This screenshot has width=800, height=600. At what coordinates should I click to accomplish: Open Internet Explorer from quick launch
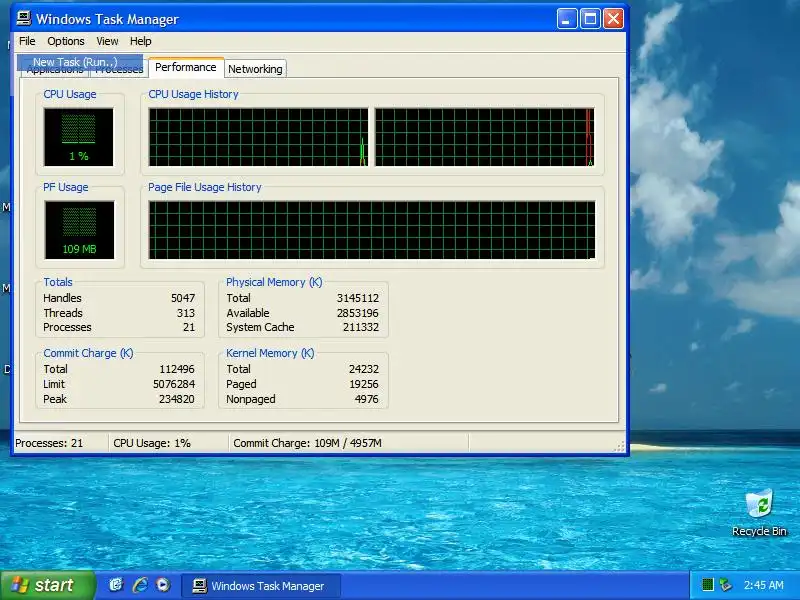click(x=140, y=585)
